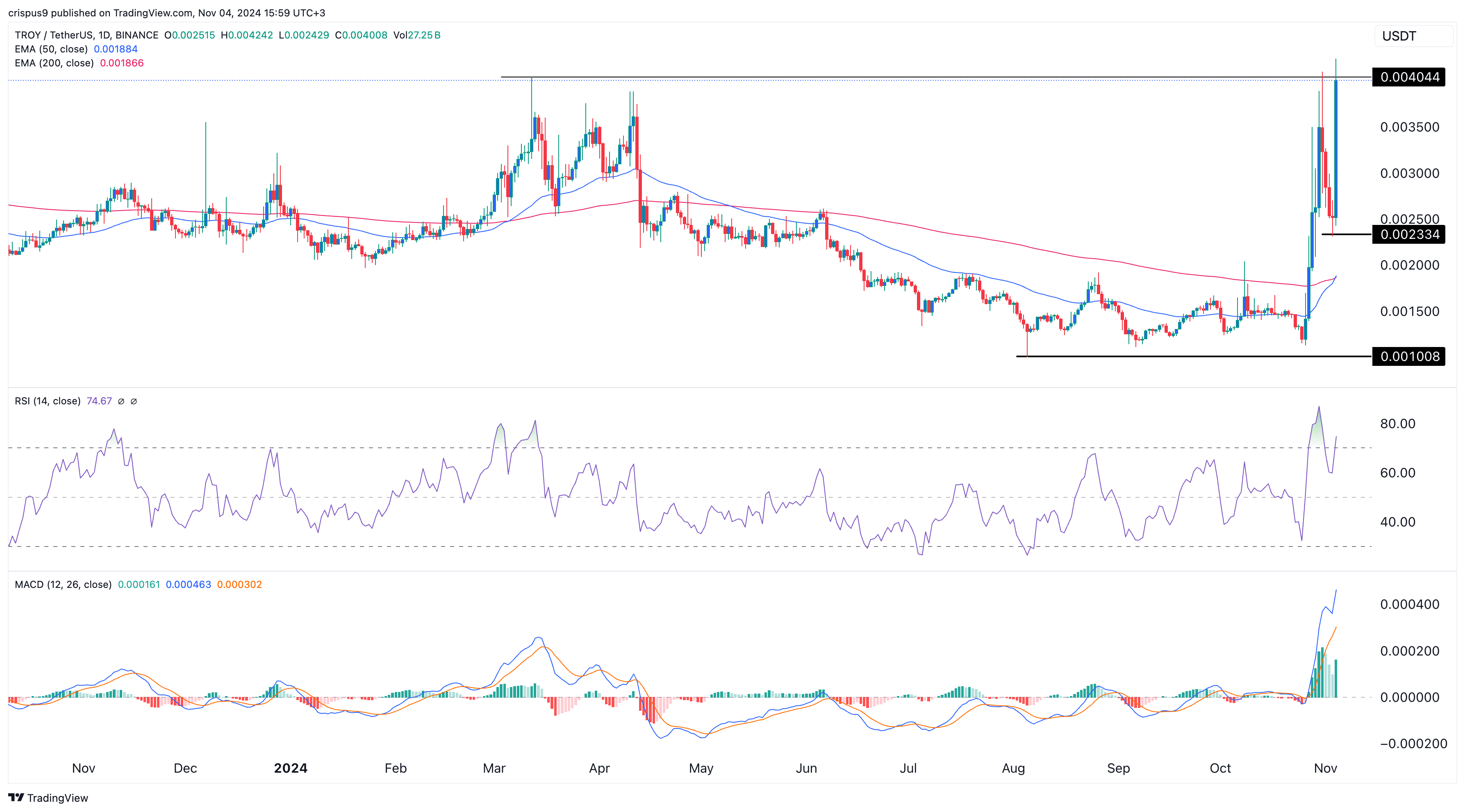Click the Oct label on the time axis
This screenshot has height=812, width=1465.
pyautogui.click(x=1220, y=768)
